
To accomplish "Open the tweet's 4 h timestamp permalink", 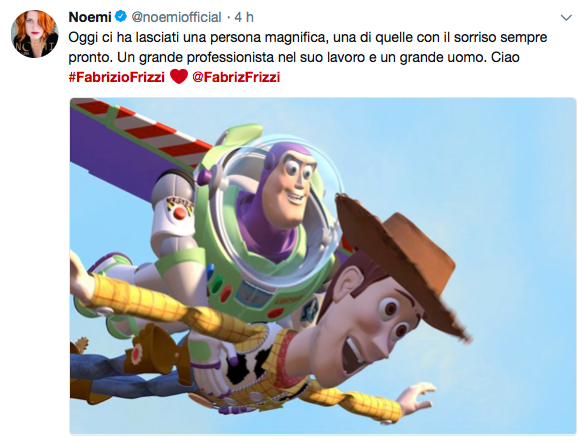I will 244,17.
